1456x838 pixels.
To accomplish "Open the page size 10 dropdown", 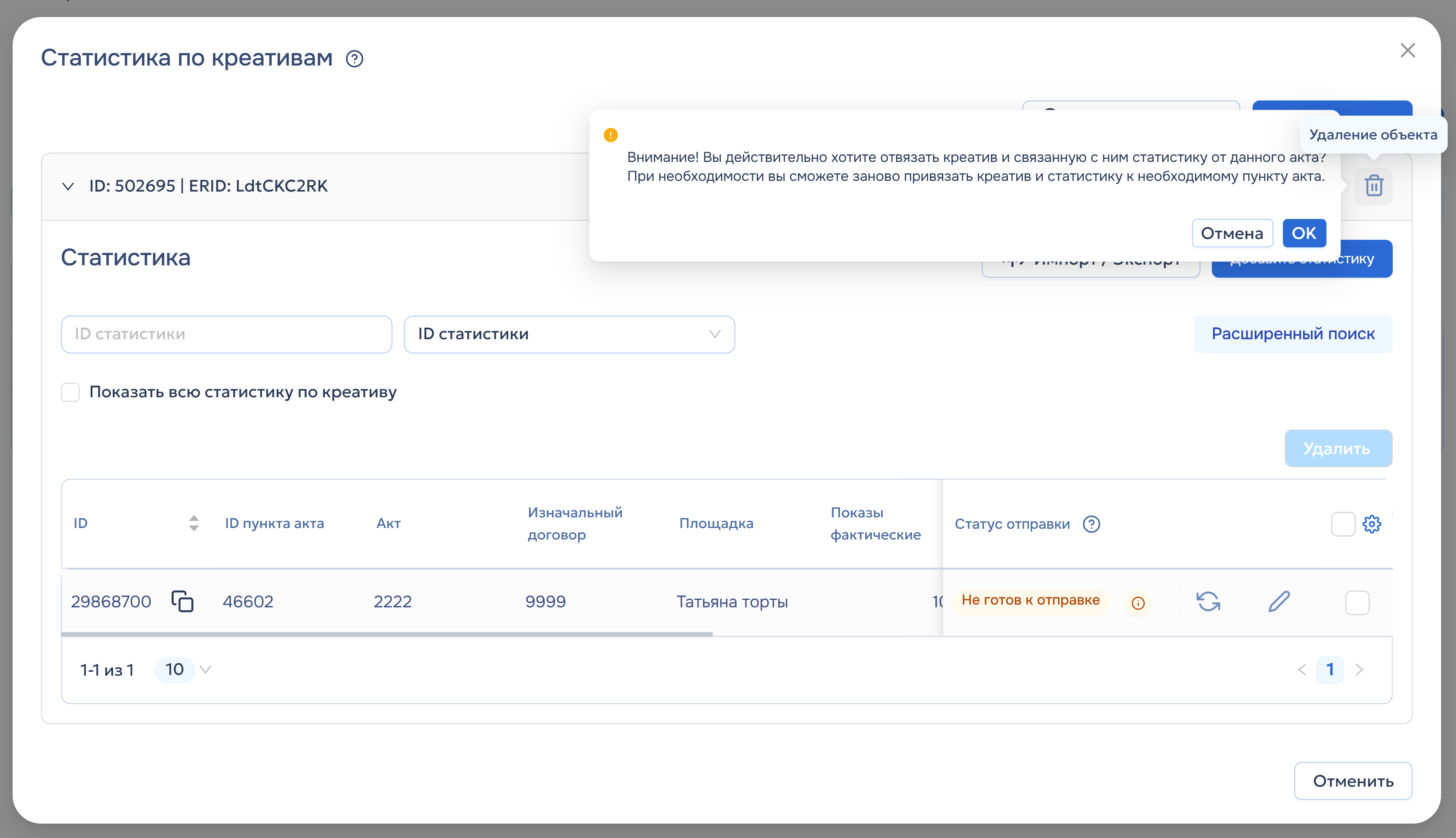I will pos(184,669).
